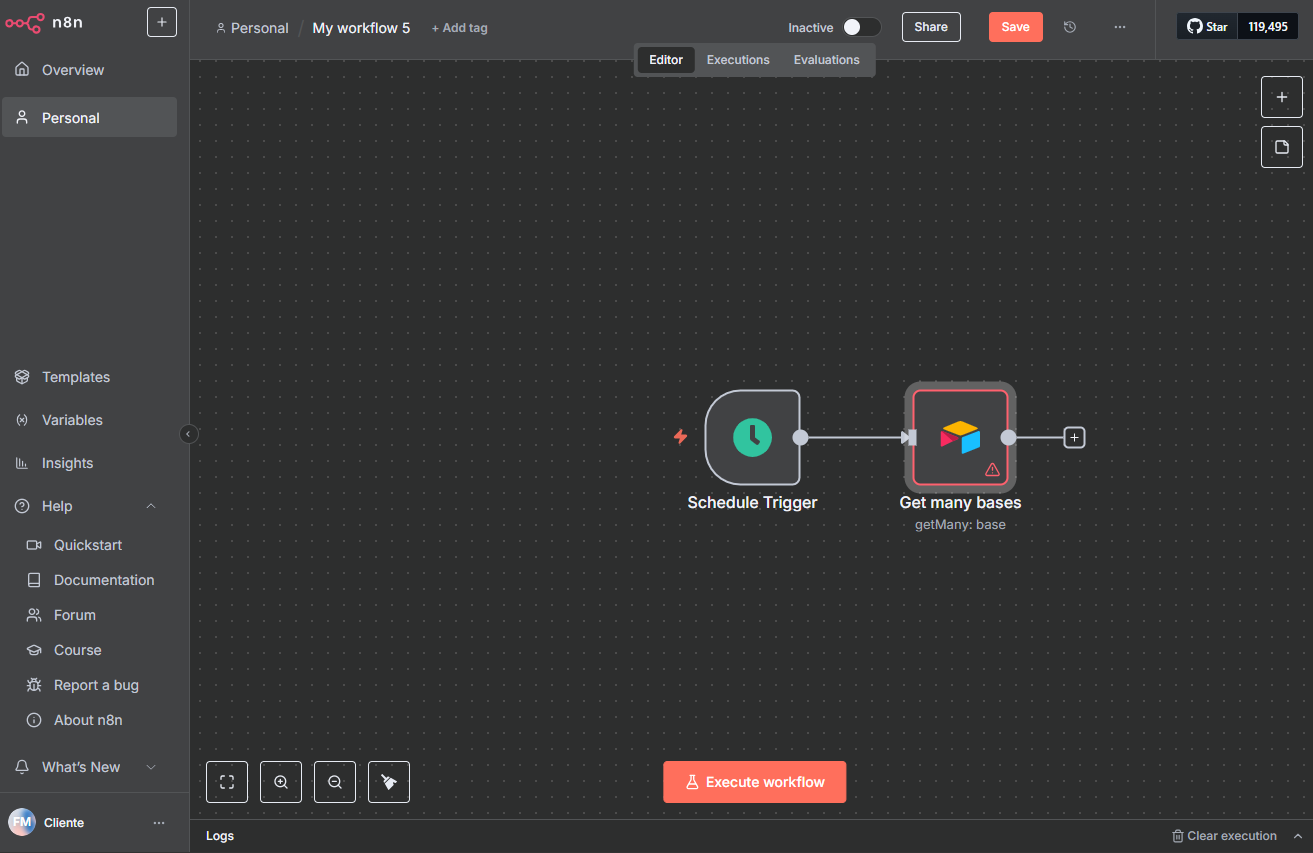
Task: Switch to the Editor tab
Action: point(666,60)
